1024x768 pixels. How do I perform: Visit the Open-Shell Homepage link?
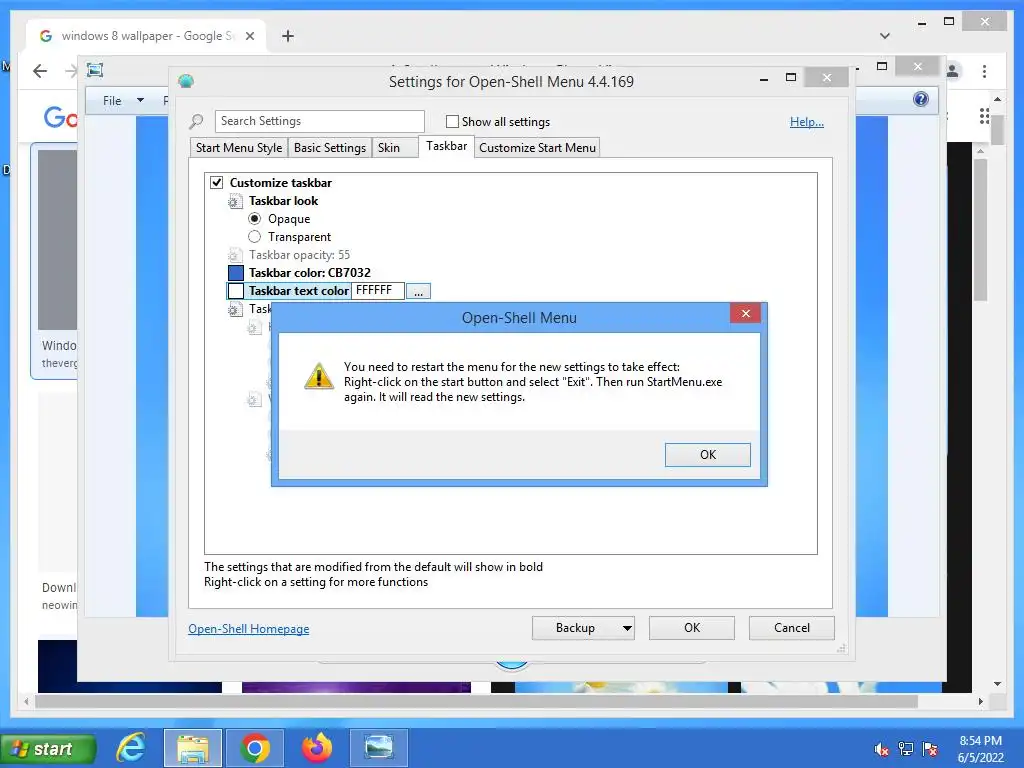coord(249,629)
